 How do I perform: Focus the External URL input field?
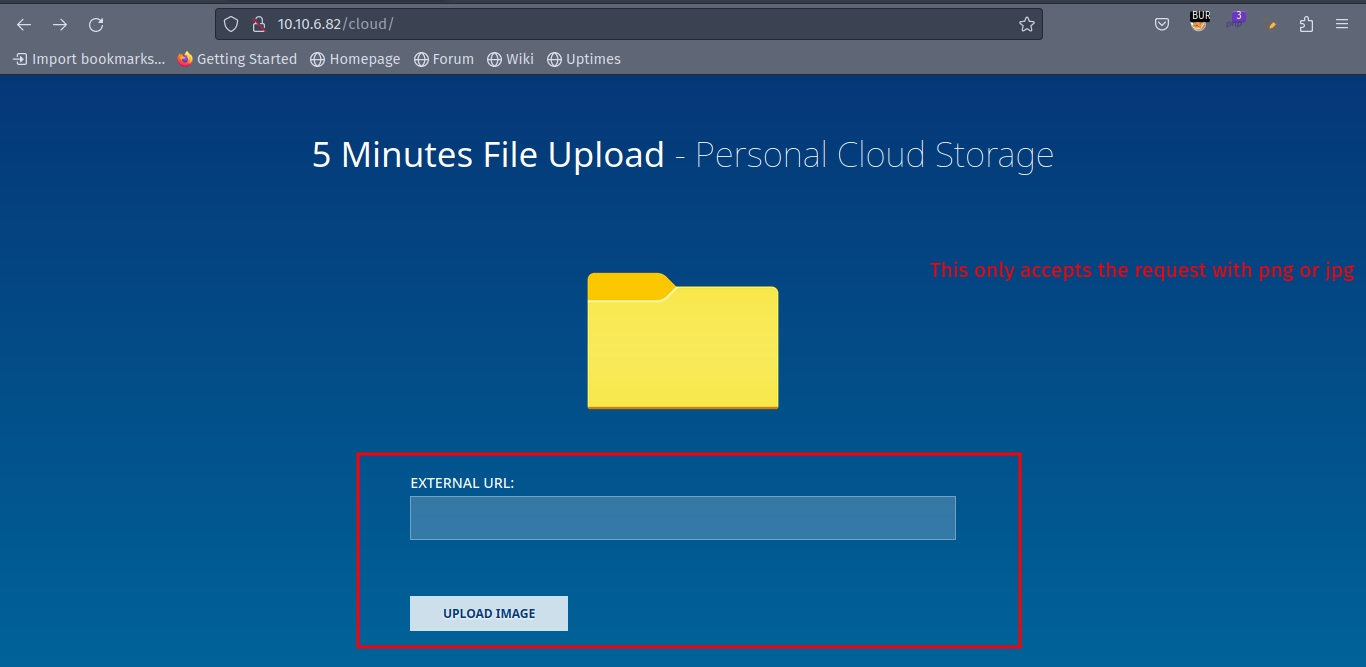(682, 518)
